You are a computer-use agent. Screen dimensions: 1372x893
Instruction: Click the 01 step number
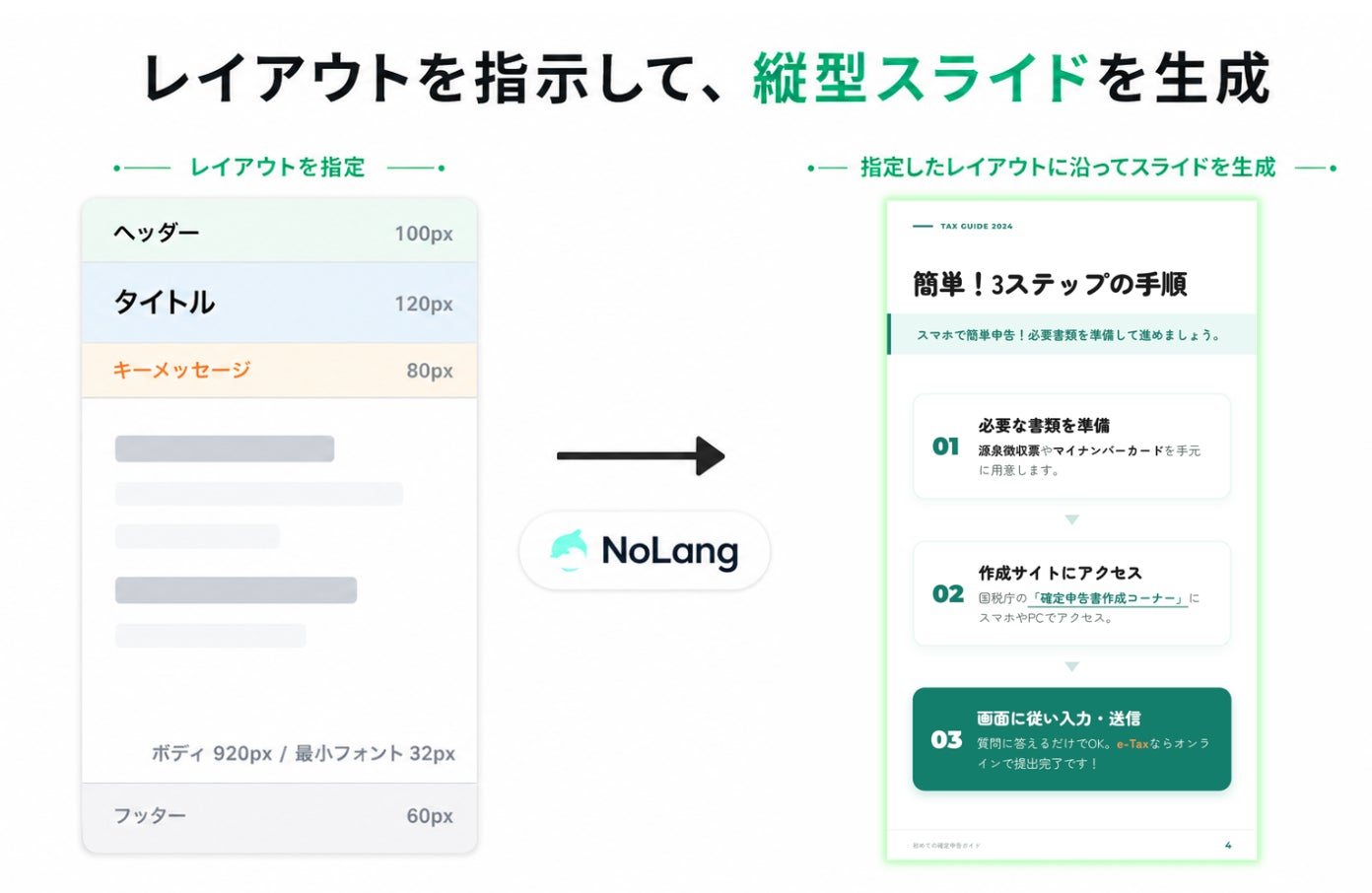point(946,446)
